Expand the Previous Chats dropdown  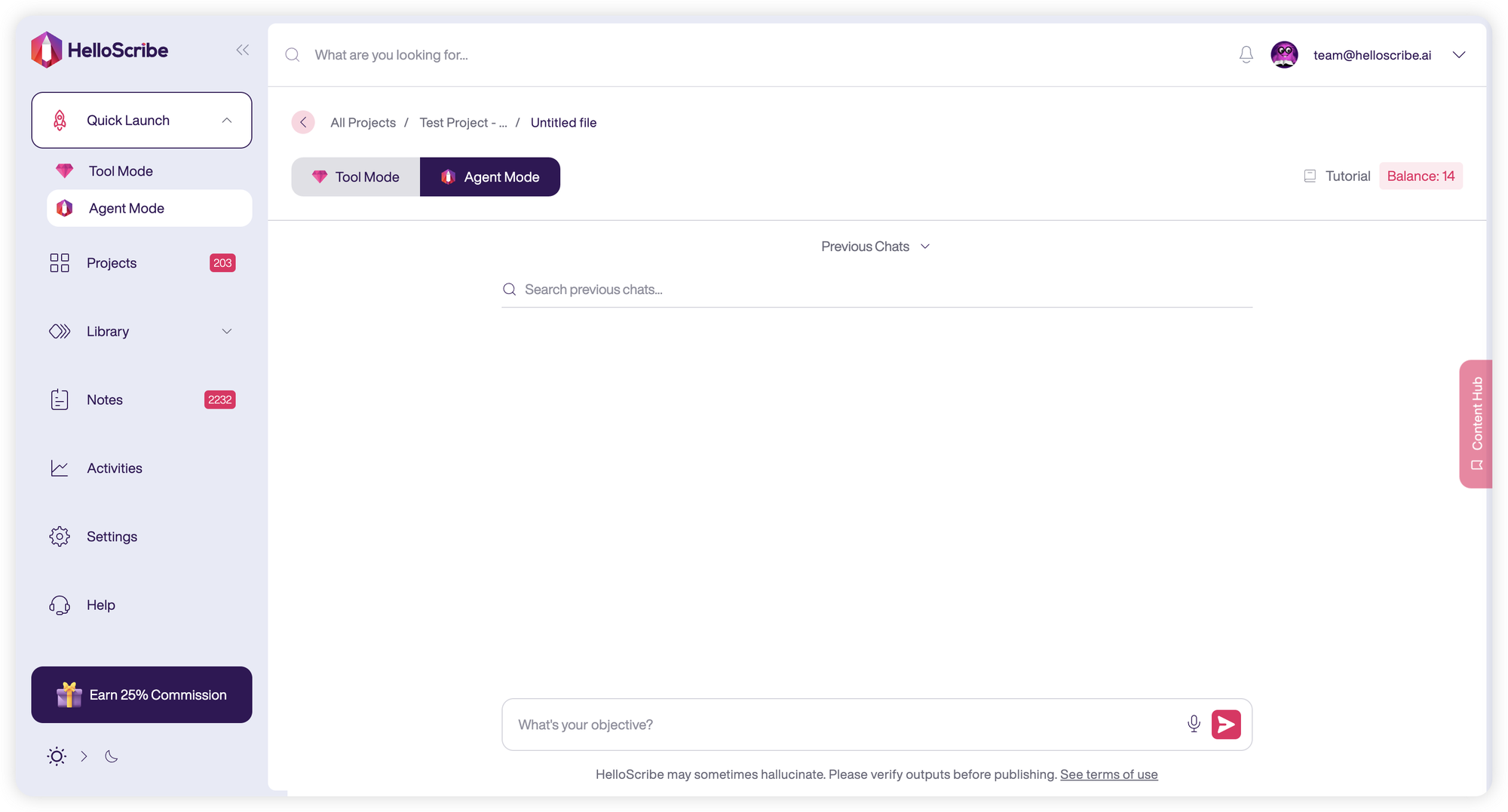point(876,247)
